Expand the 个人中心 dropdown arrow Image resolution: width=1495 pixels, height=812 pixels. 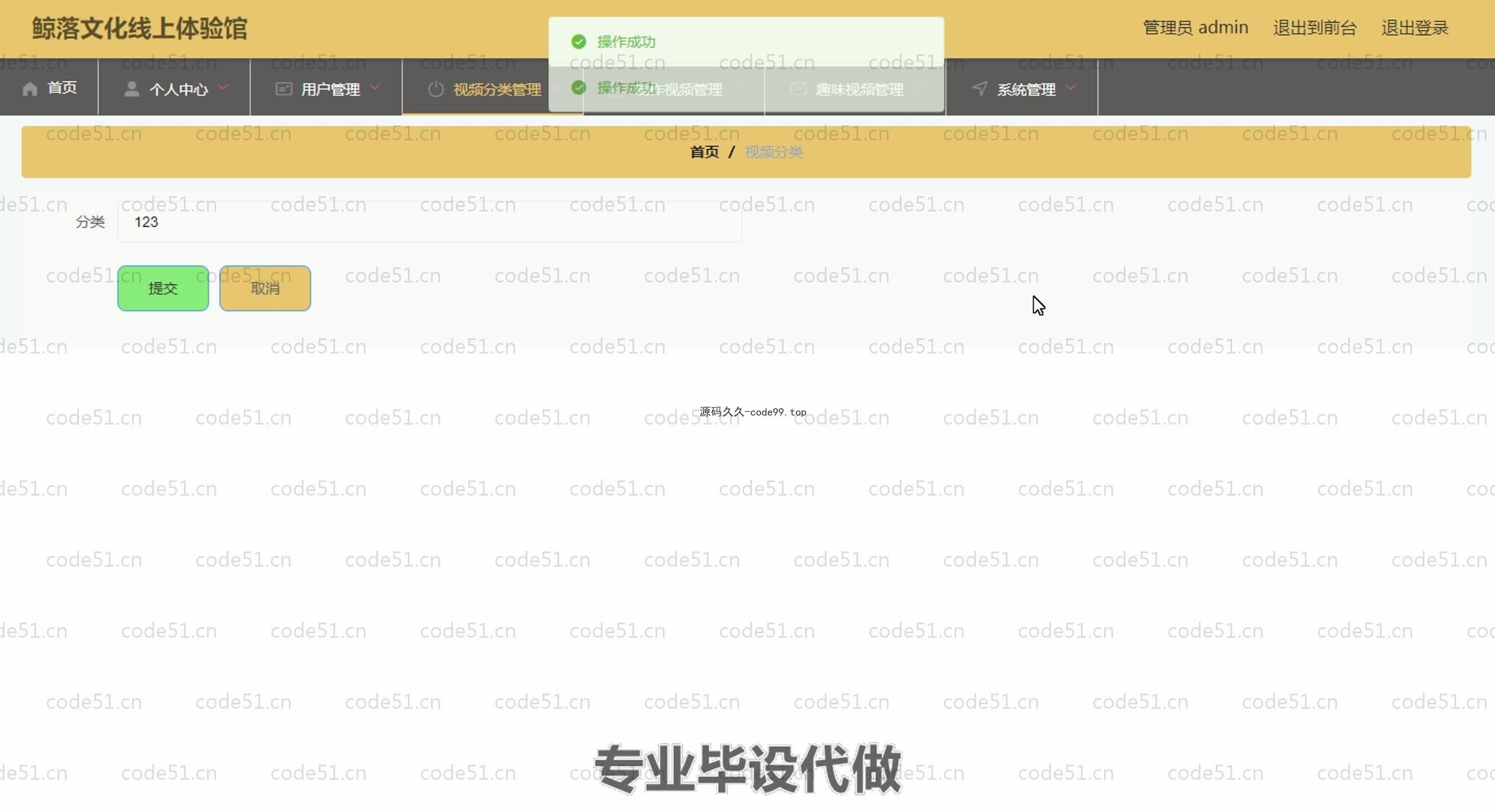pyautogui.click(x=223, y=87)
